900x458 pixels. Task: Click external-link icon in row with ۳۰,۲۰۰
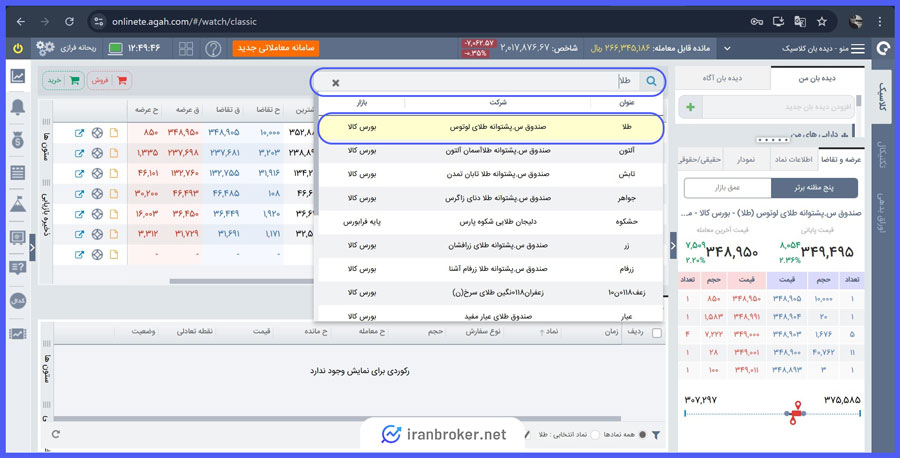(x=79, y=194)
